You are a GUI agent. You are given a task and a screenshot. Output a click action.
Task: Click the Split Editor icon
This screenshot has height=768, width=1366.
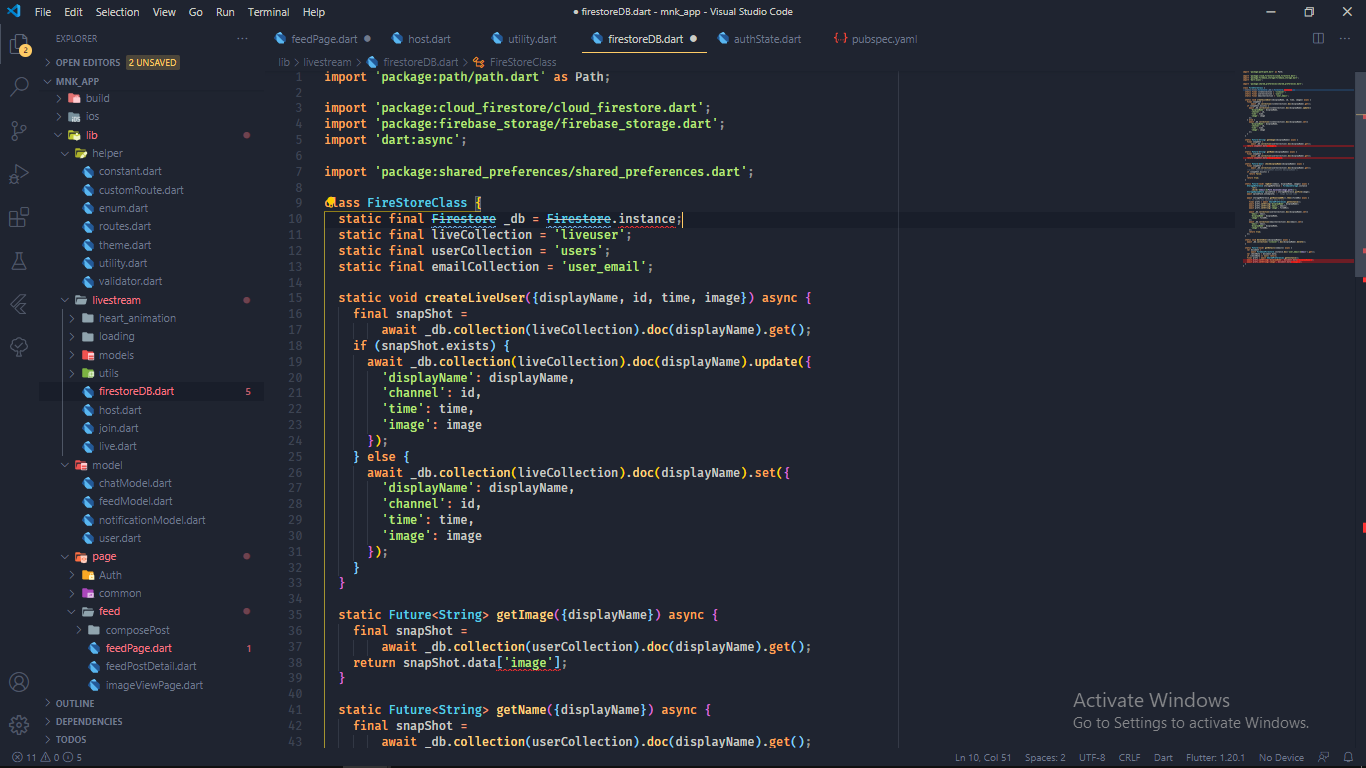(x=1318, y=39)
